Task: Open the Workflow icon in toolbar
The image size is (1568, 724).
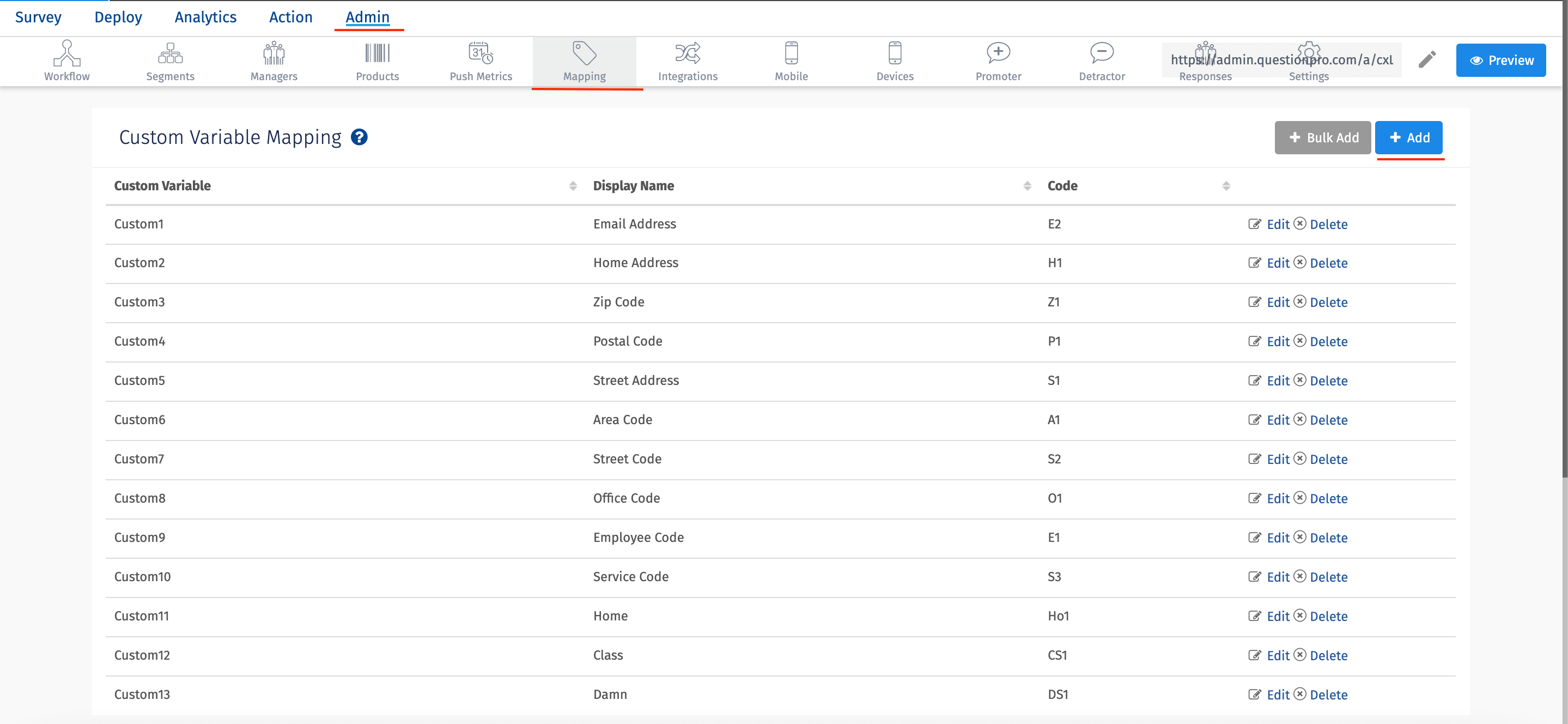Action: click(67, 53)
